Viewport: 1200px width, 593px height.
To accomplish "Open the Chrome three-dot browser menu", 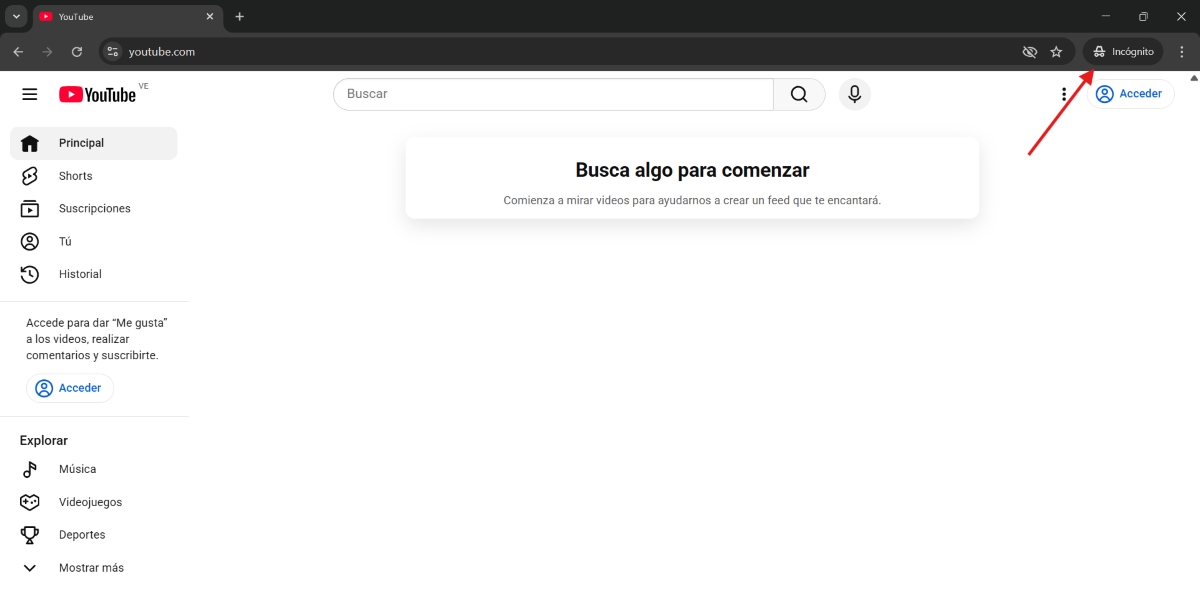I will click(1181, 51).
